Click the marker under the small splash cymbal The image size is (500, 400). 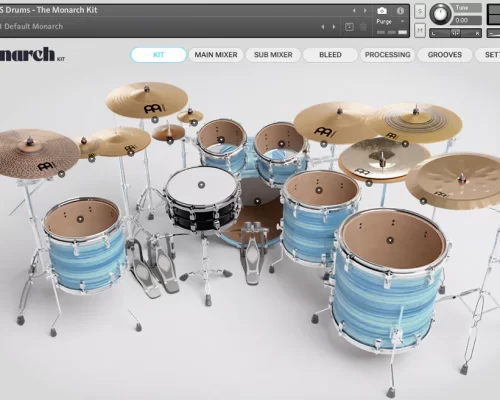pos(194,123)
